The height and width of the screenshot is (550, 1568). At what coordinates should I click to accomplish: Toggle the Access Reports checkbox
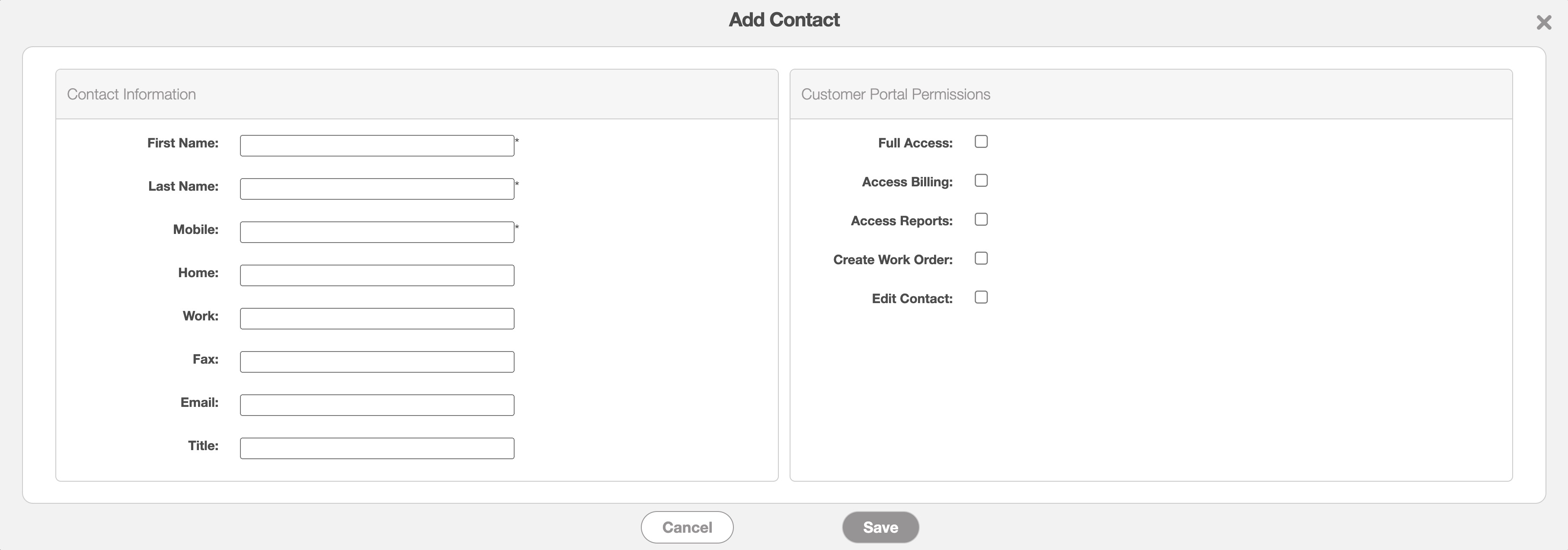[981, 220]
